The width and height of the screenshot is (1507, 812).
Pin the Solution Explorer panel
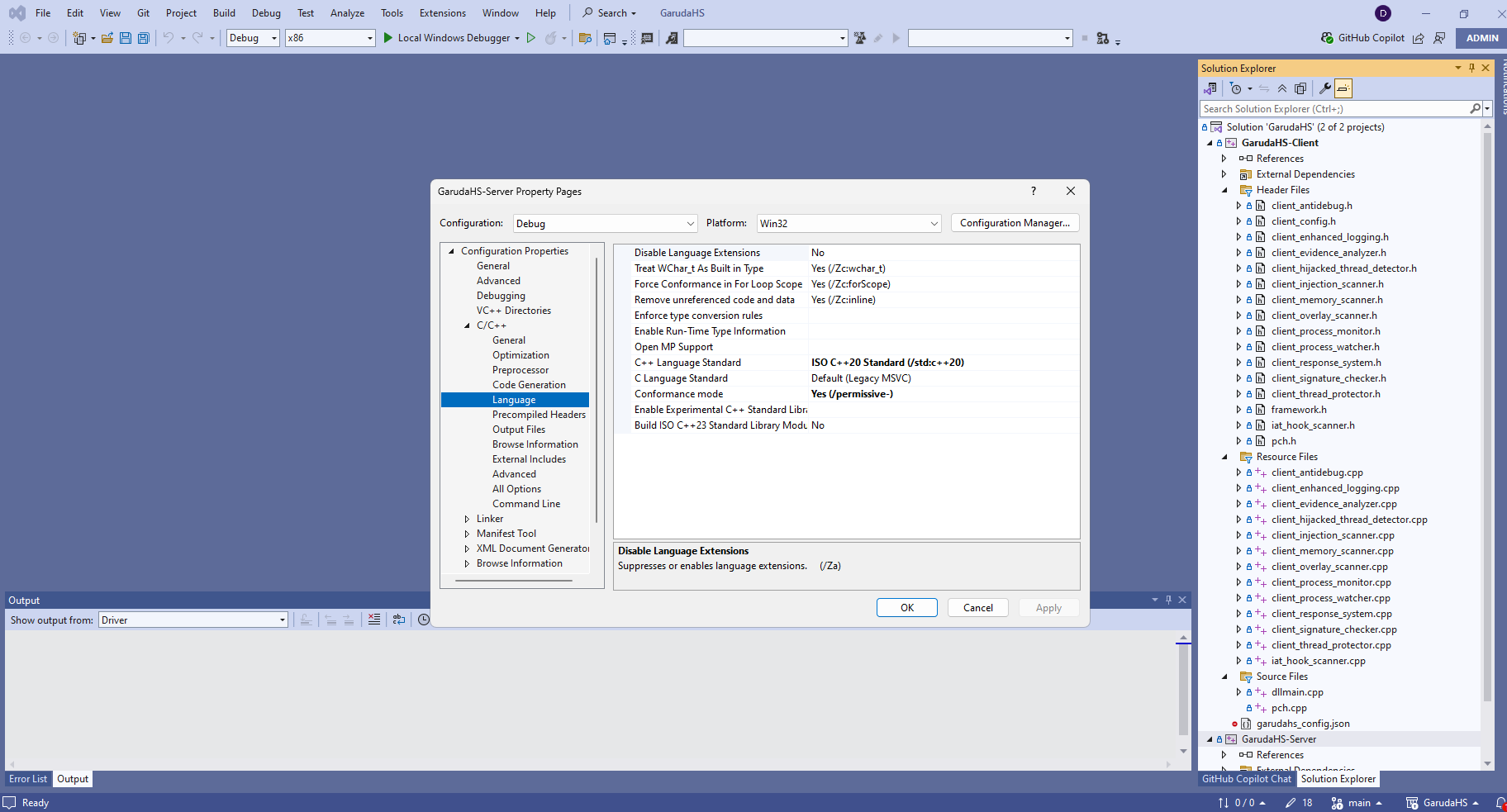[1471, 68]
